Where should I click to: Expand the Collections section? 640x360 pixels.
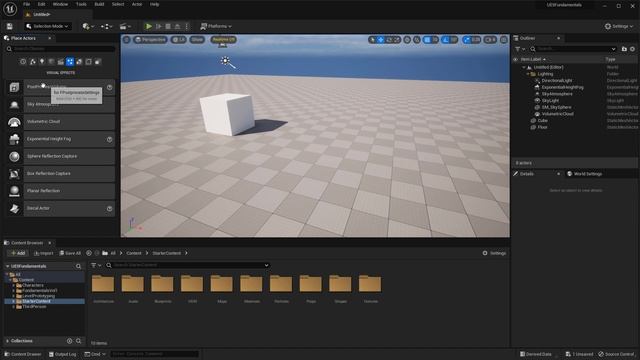point(7,341)
